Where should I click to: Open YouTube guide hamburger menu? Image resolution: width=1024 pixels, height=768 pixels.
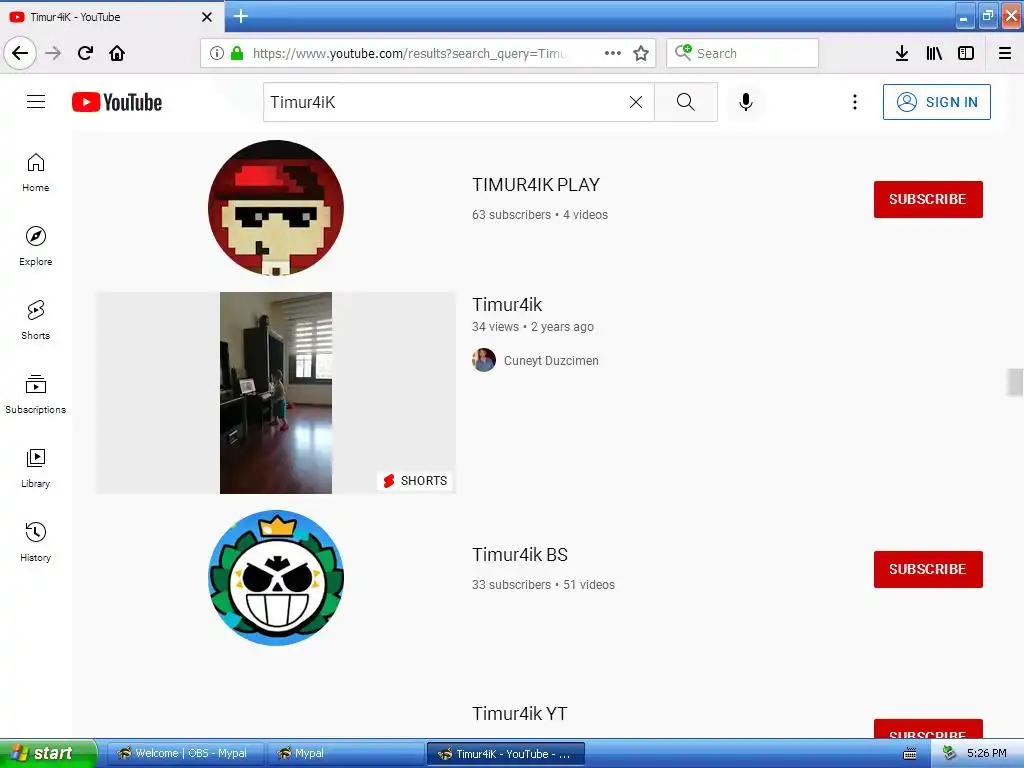click(x=36, y=102)
